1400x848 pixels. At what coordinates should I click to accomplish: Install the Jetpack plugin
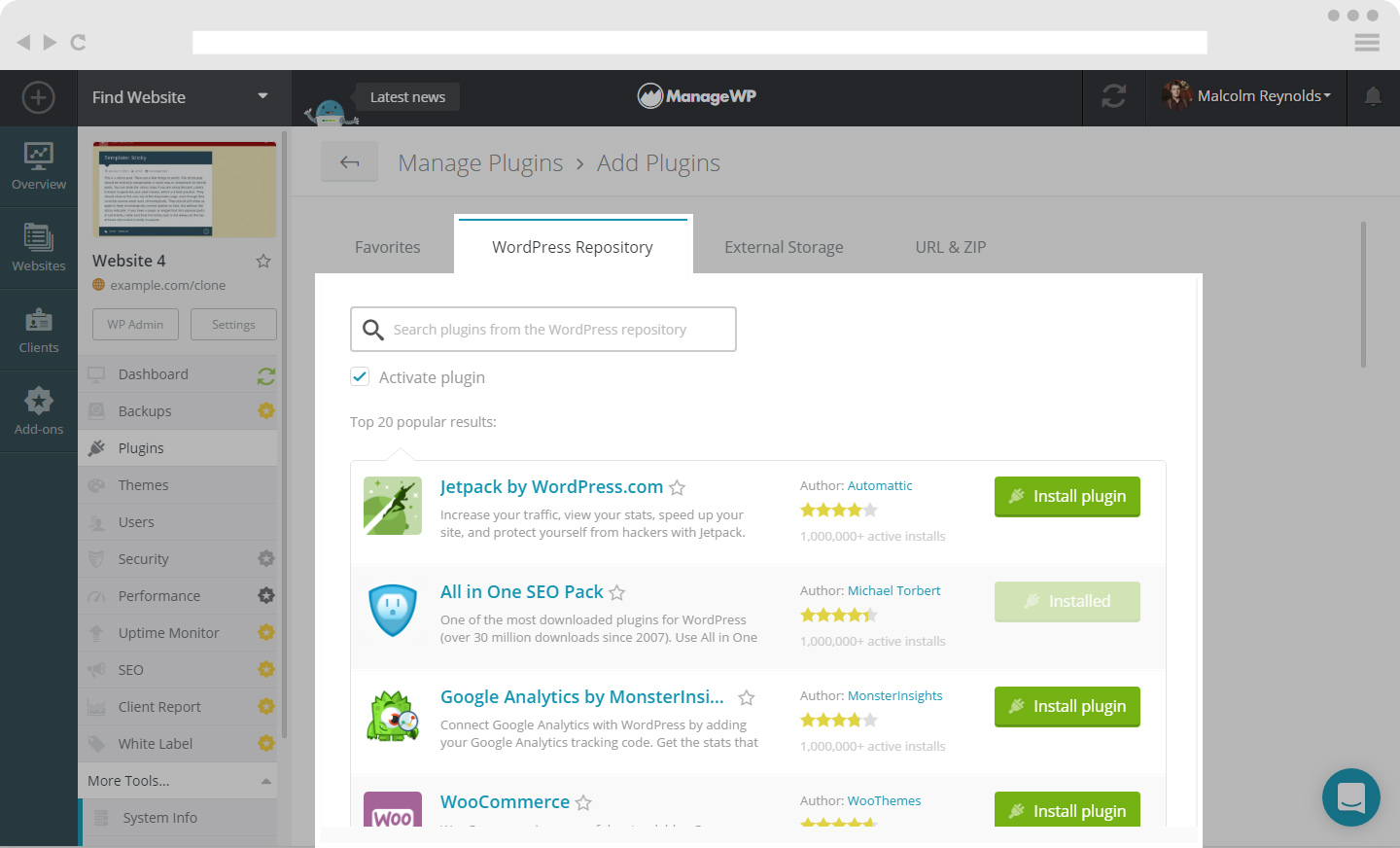point(1067,496)
